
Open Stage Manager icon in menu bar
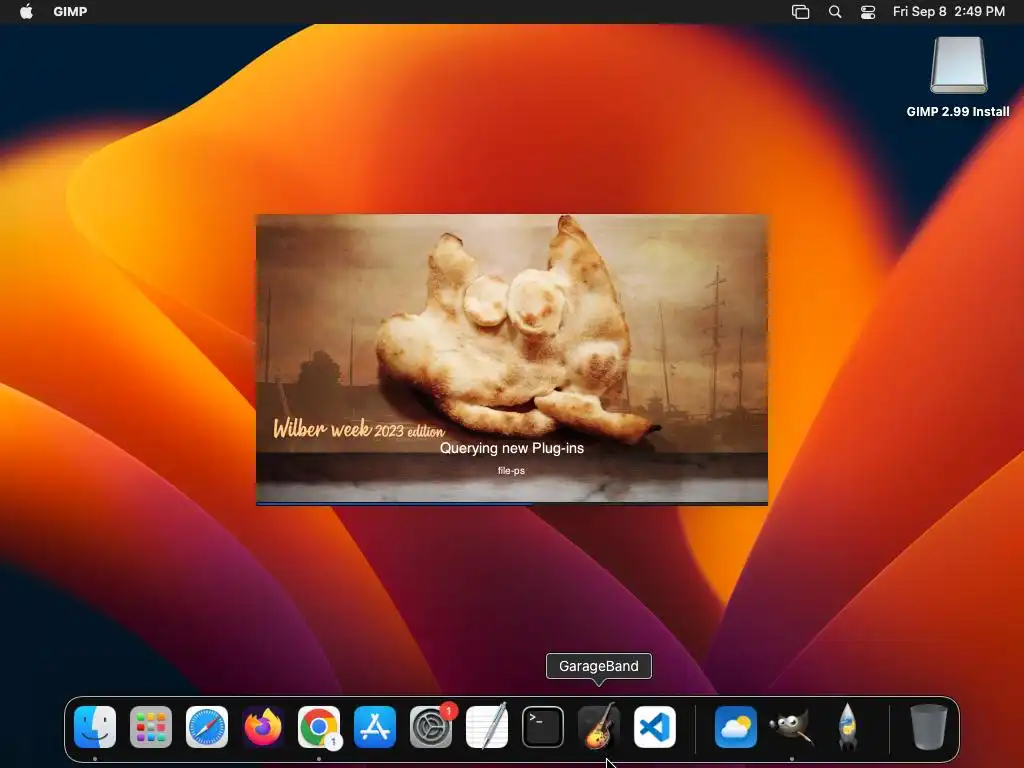pyautogui.click(x=801, y=12)
